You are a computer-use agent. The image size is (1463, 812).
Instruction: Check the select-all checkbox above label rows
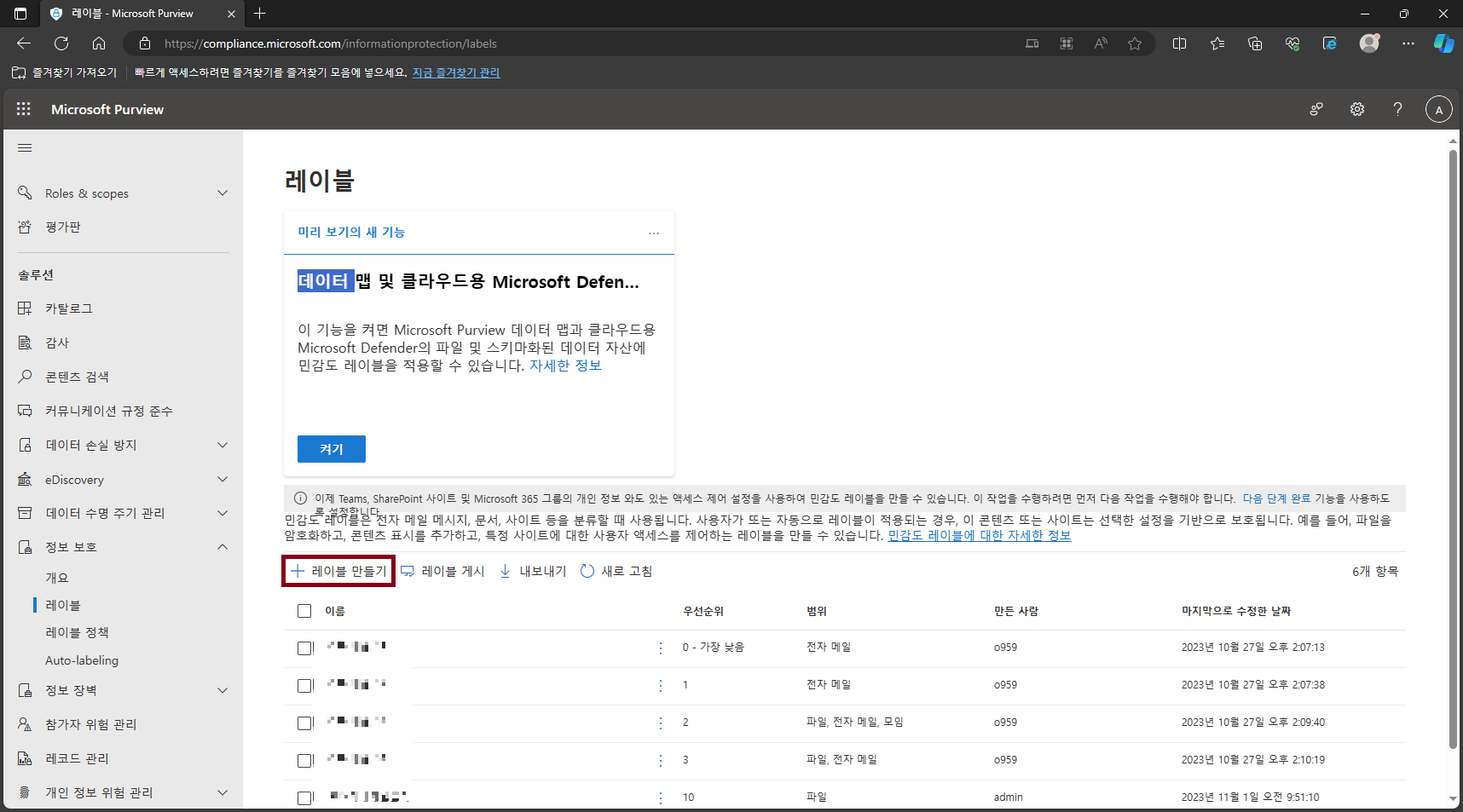click(304, 611)
